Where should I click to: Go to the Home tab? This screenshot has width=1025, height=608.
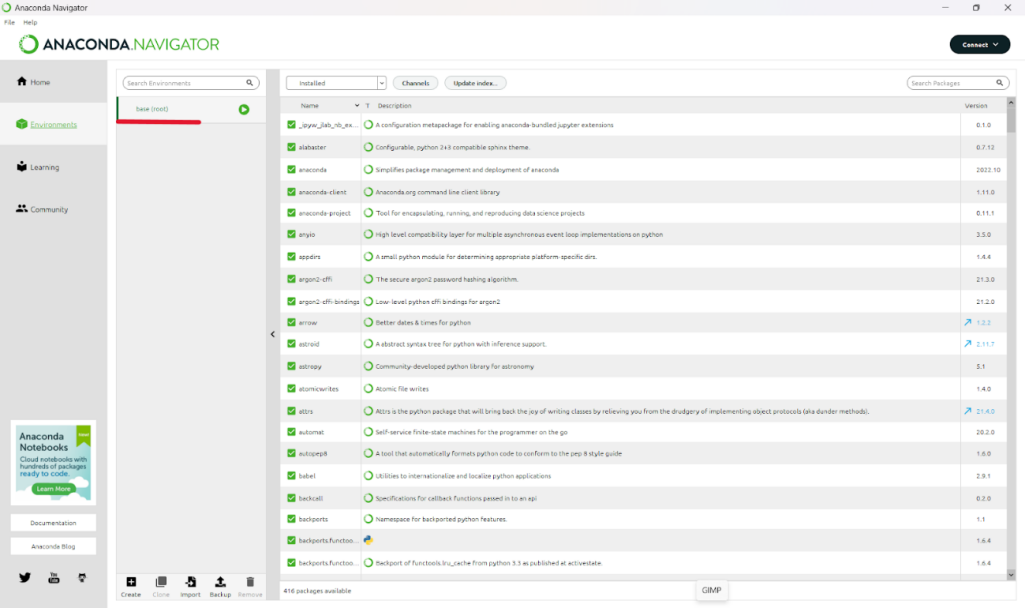(x=54, y=82)
